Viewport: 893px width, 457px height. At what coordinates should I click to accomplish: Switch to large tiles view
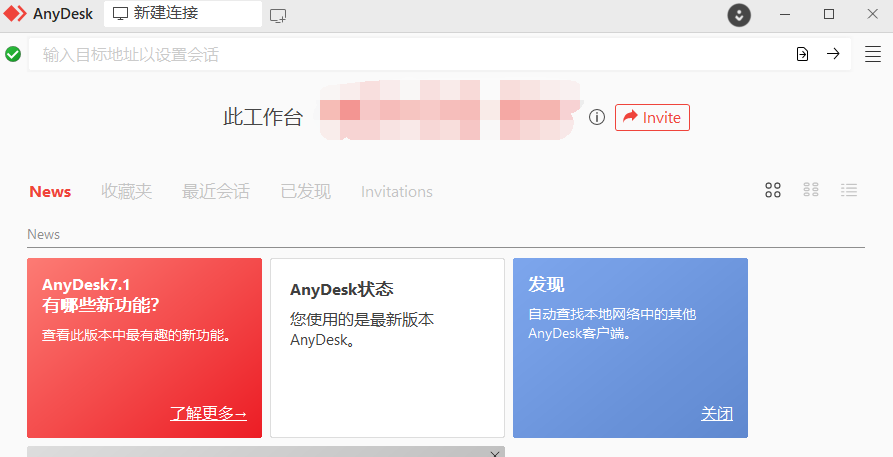click(773, 190)
